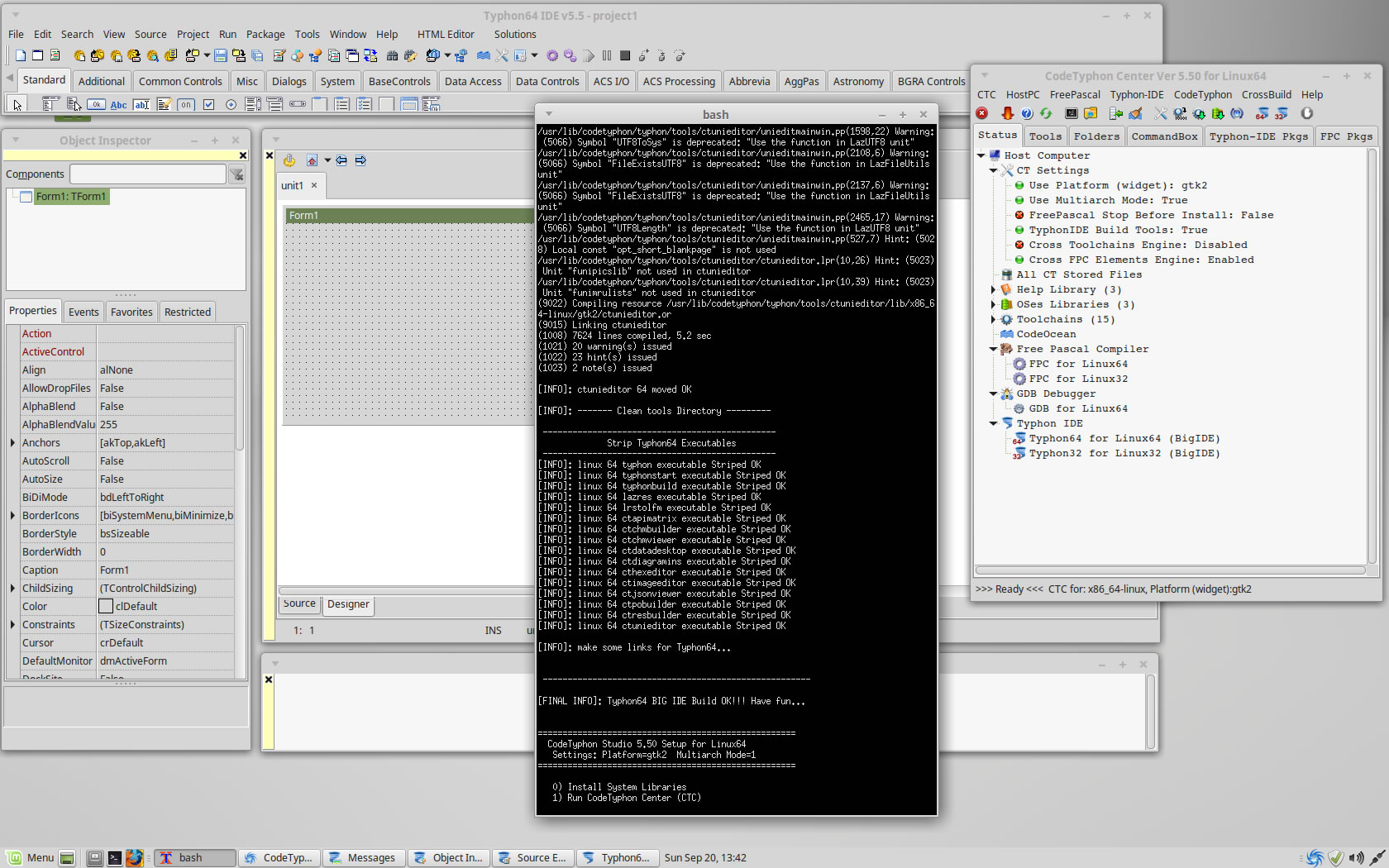1389x868 pixels.
Task: Expand the BorderIcons property row
Action: pyautogui.click(x=12, y=516)
